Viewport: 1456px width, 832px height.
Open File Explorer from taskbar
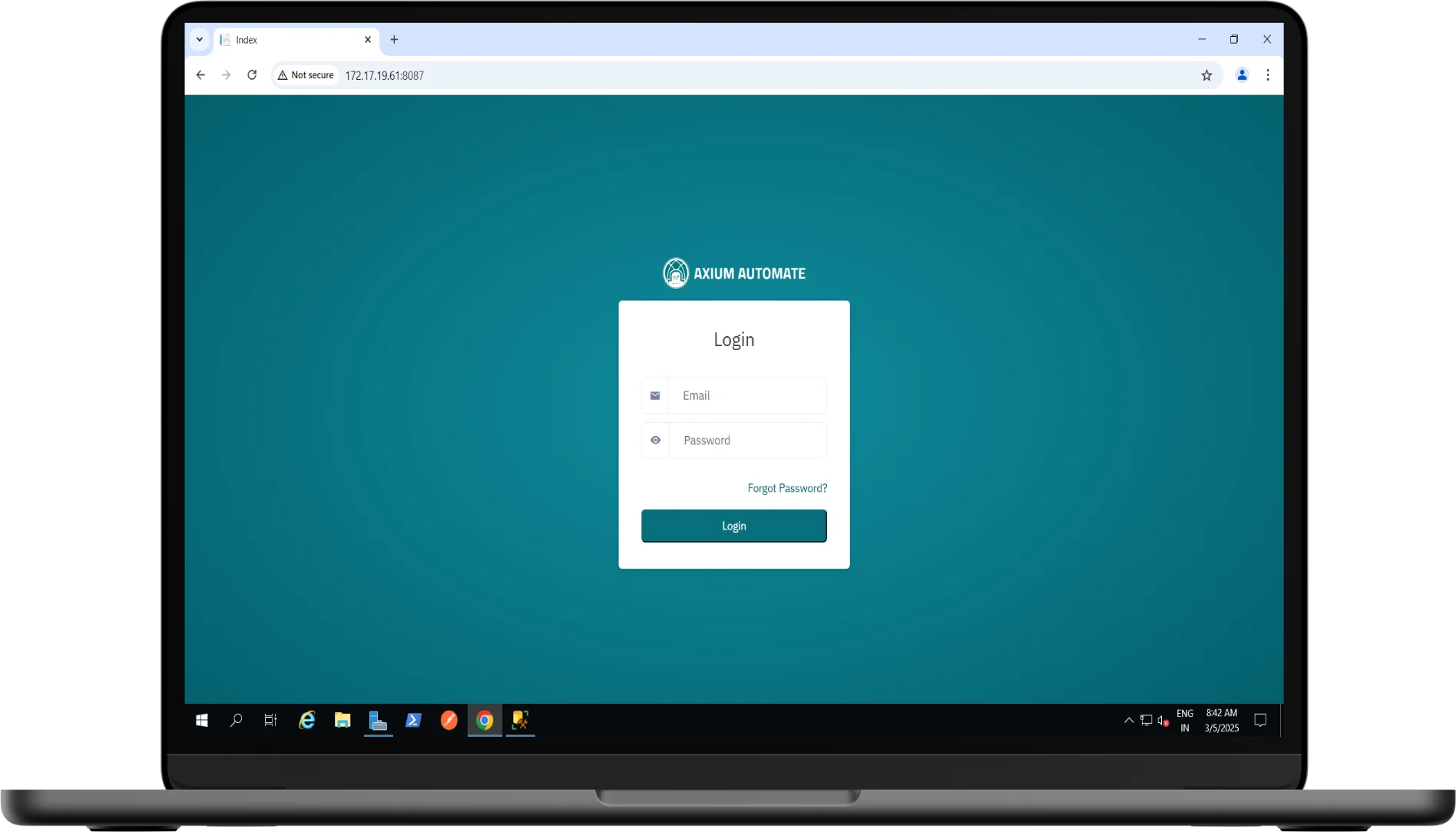pyautogui.click(x=342, y=721)
